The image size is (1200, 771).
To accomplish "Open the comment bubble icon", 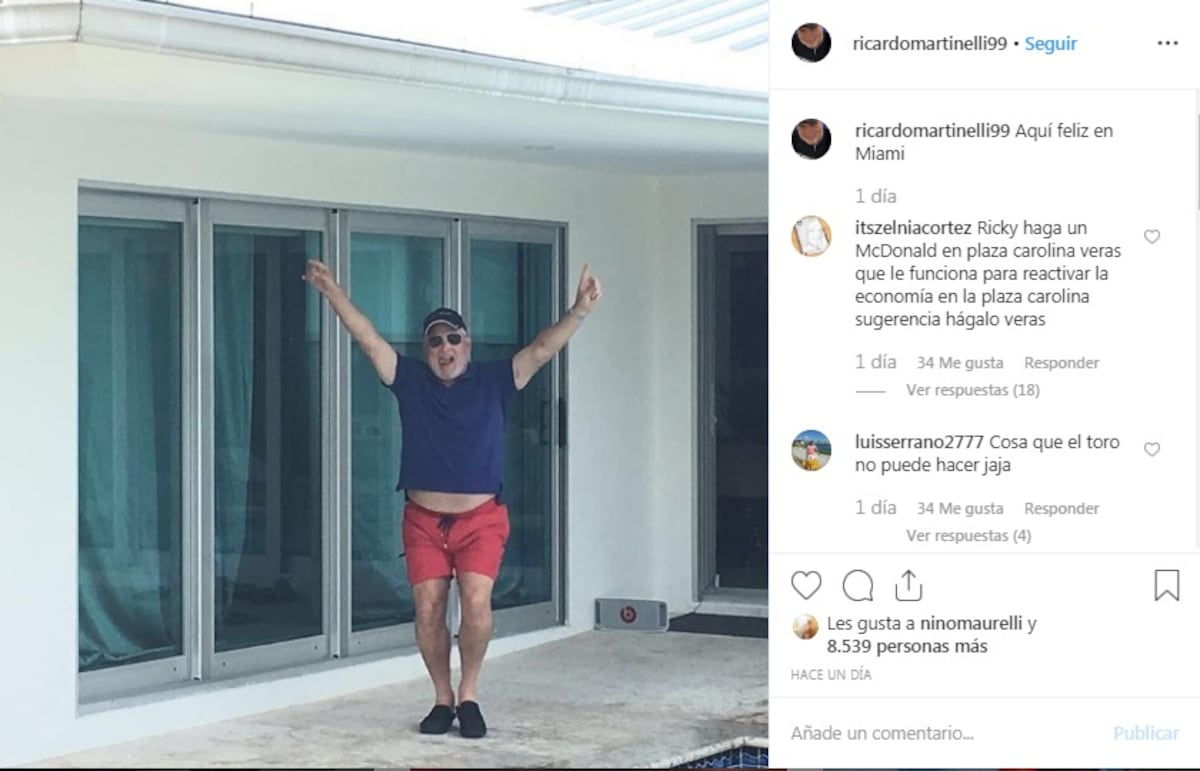I will (858, 585).
